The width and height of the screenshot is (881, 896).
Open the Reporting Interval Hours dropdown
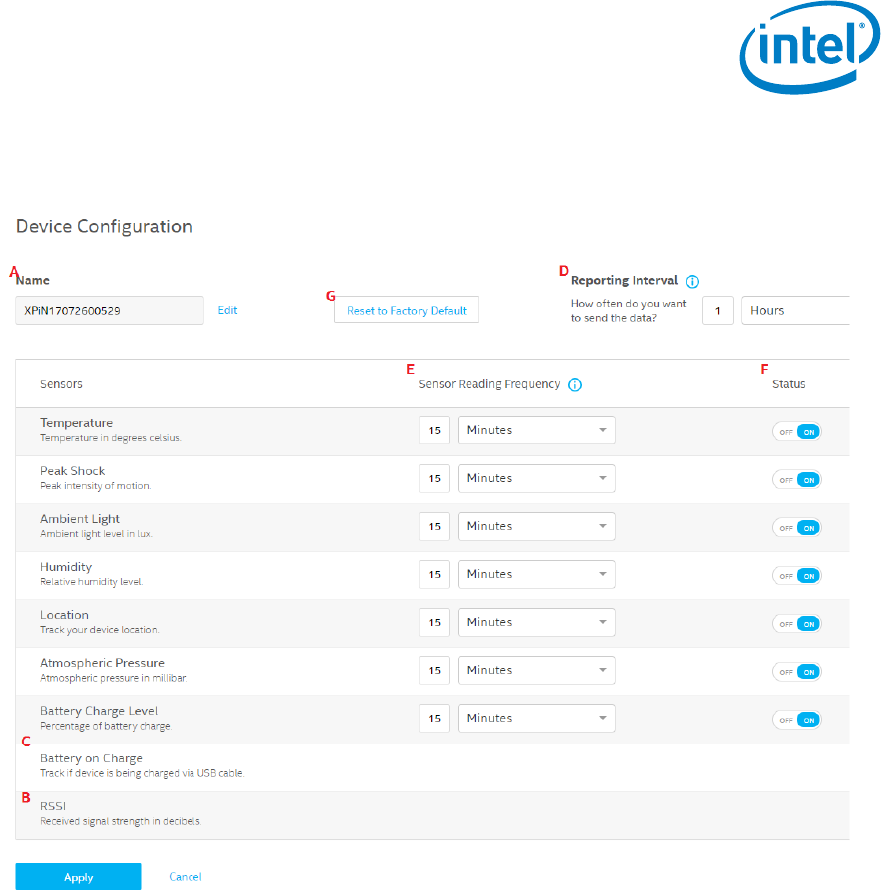coord(796,311)
